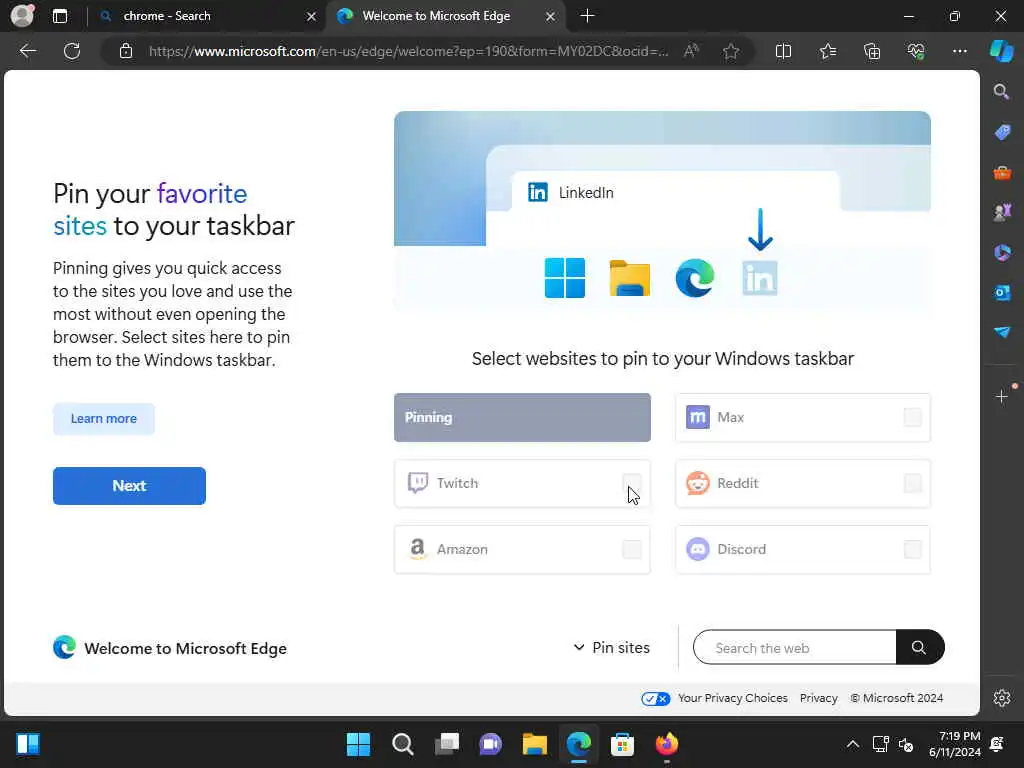Close the Welcome to Microsoft Edge tab
The width and height of the screenshot is (1024, 768).
pos(551,16)
